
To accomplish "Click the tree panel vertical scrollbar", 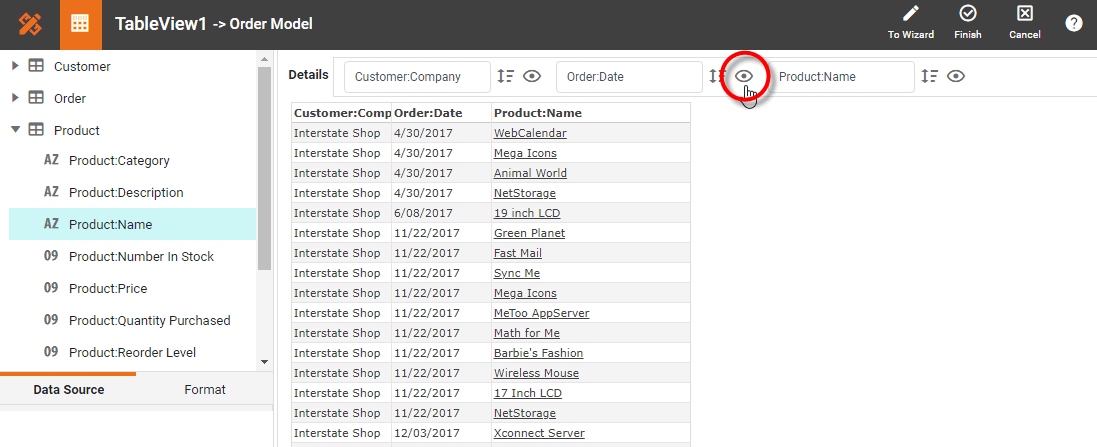I will tap(264, 170).
